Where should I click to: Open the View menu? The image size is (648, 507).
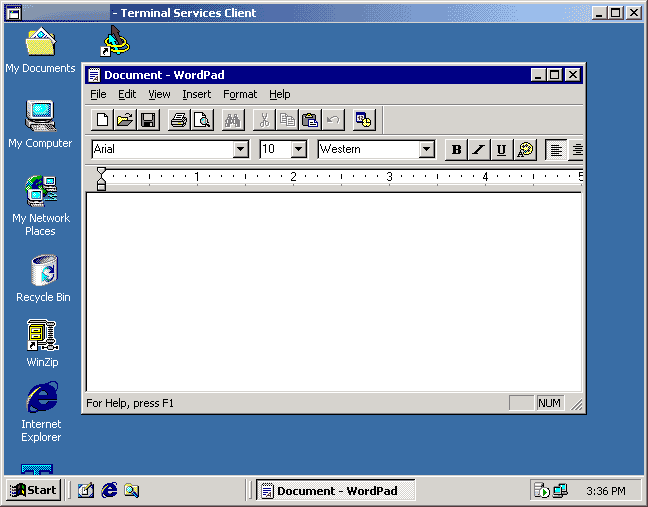tap(159, 95)
